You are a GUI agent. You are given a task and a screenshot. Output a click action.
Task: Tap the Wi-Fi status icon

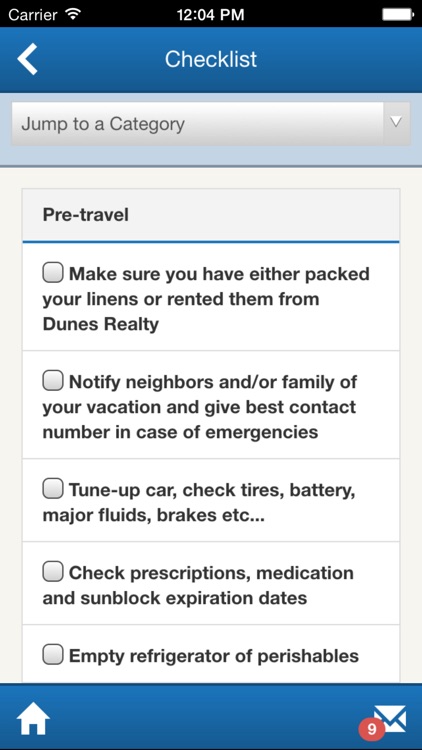coord(73,14)
